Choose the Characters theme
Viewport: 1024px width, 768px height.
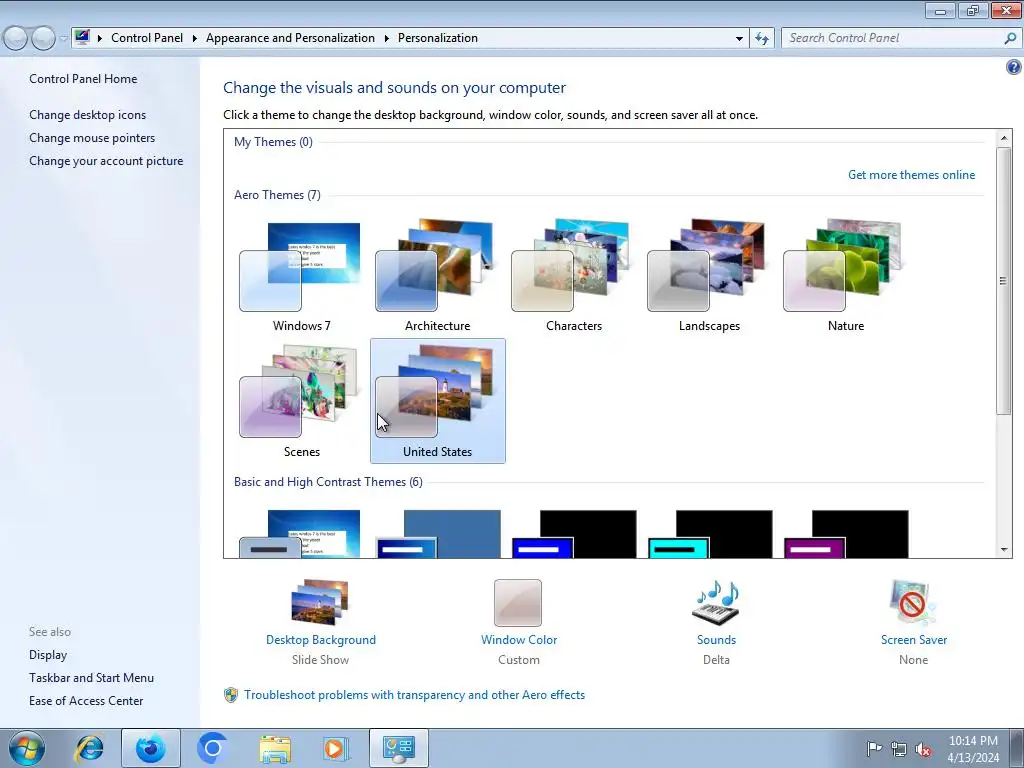point(573,276)
